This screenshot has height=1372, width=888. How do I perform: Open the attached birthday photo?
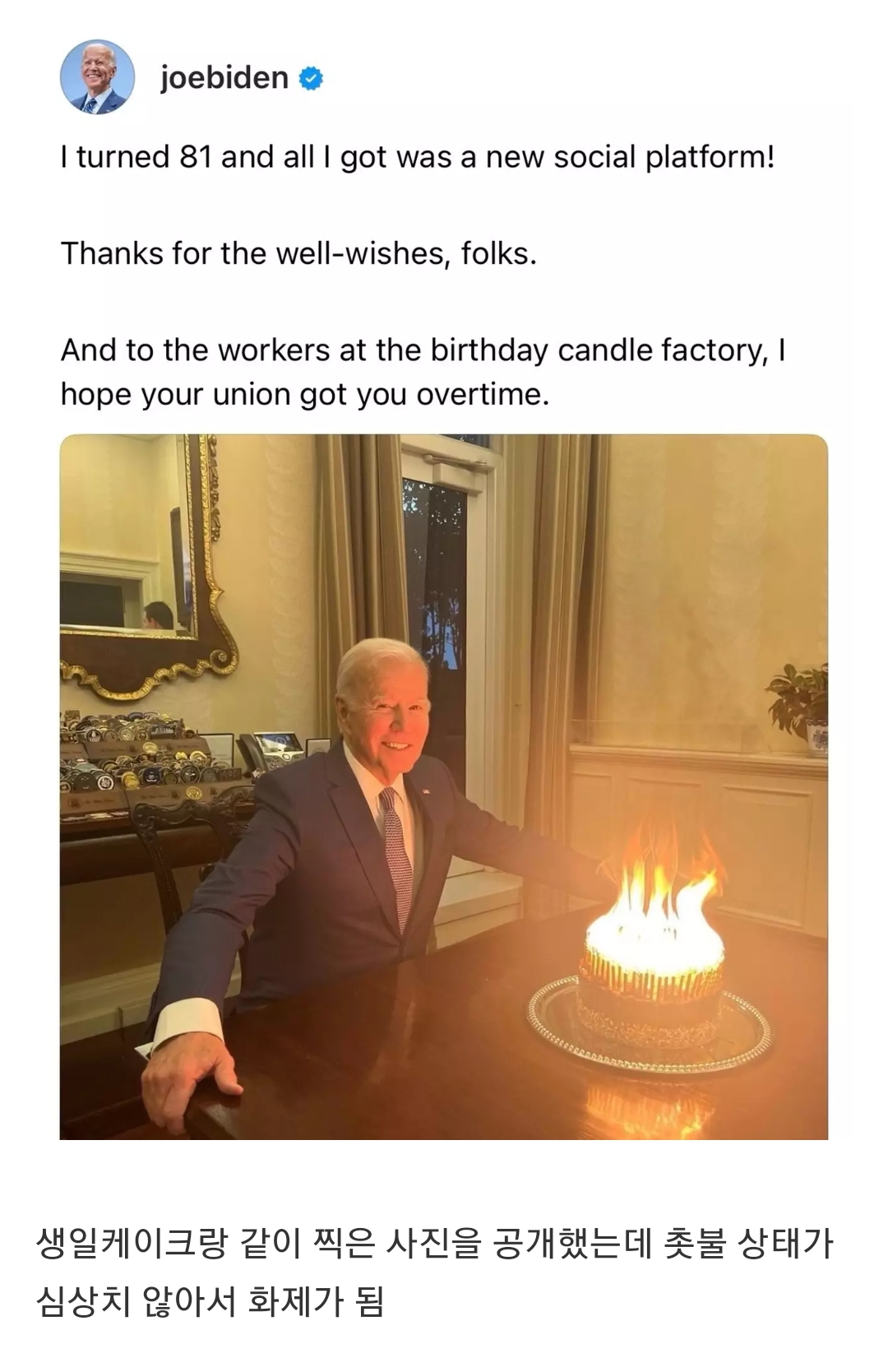click(x=444, y=786)
